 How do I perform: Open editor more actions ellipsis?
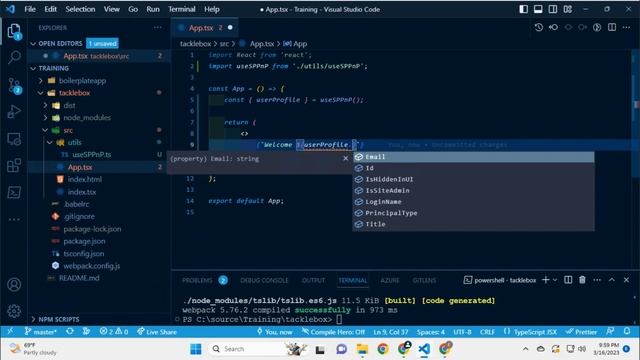click(627, 27)
